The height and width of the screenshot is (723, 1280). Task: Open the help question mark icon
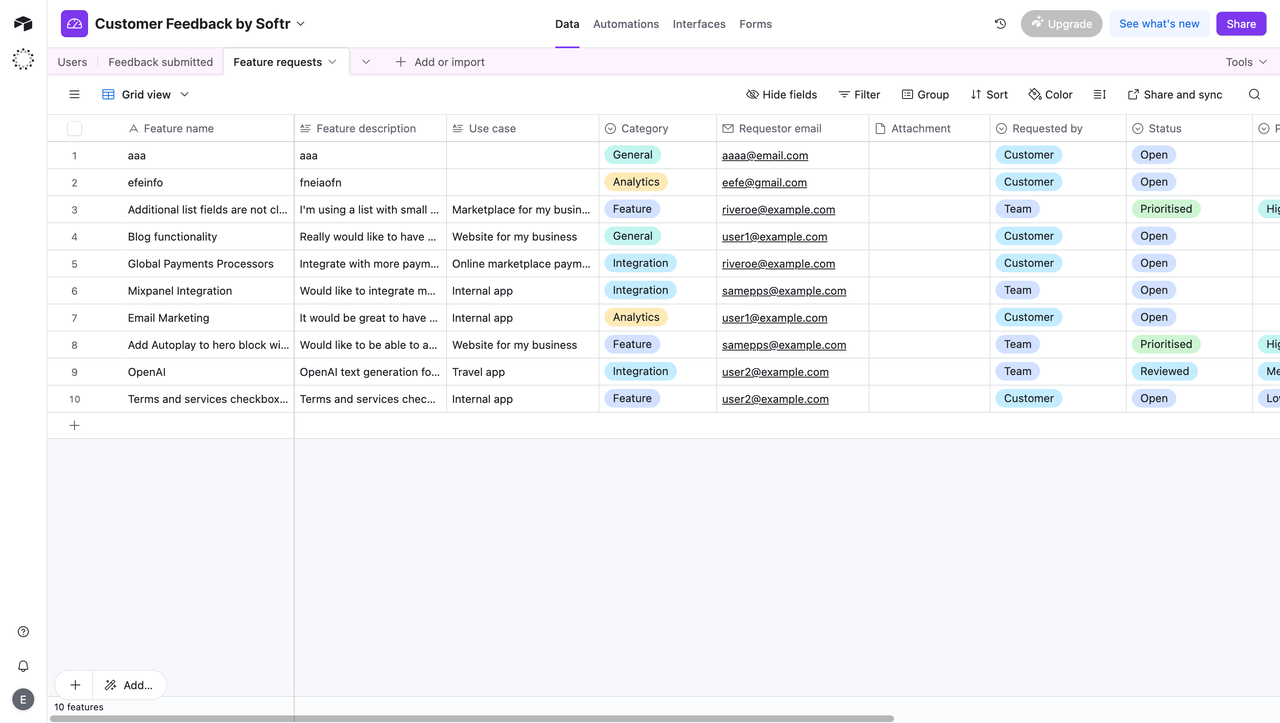(x=23, y=632)
